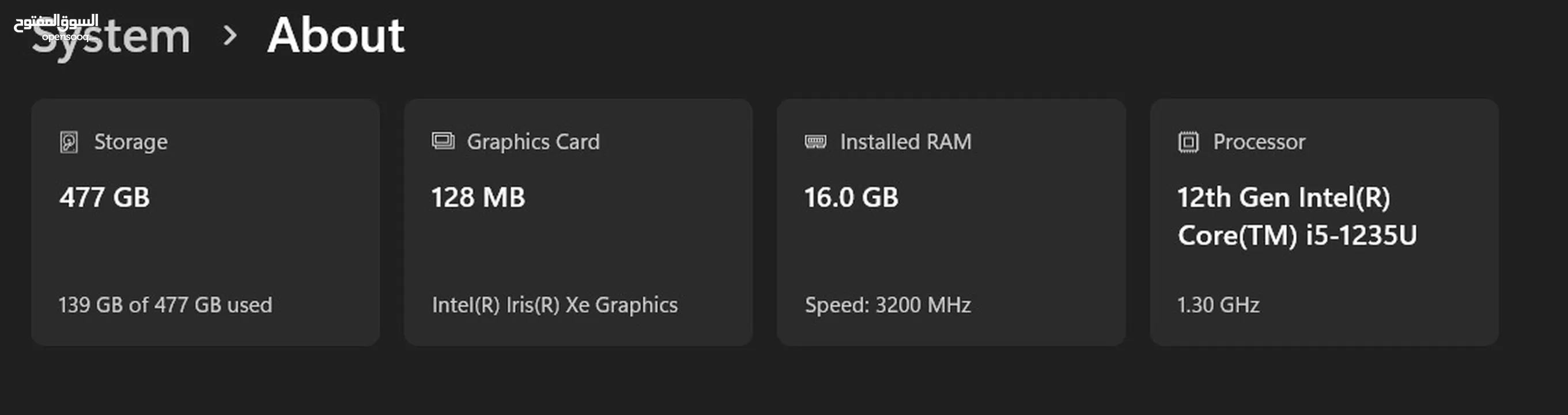Select the 128 MB graphics memory value
The width and height of the screenshot is (1568, 415).
478,198
